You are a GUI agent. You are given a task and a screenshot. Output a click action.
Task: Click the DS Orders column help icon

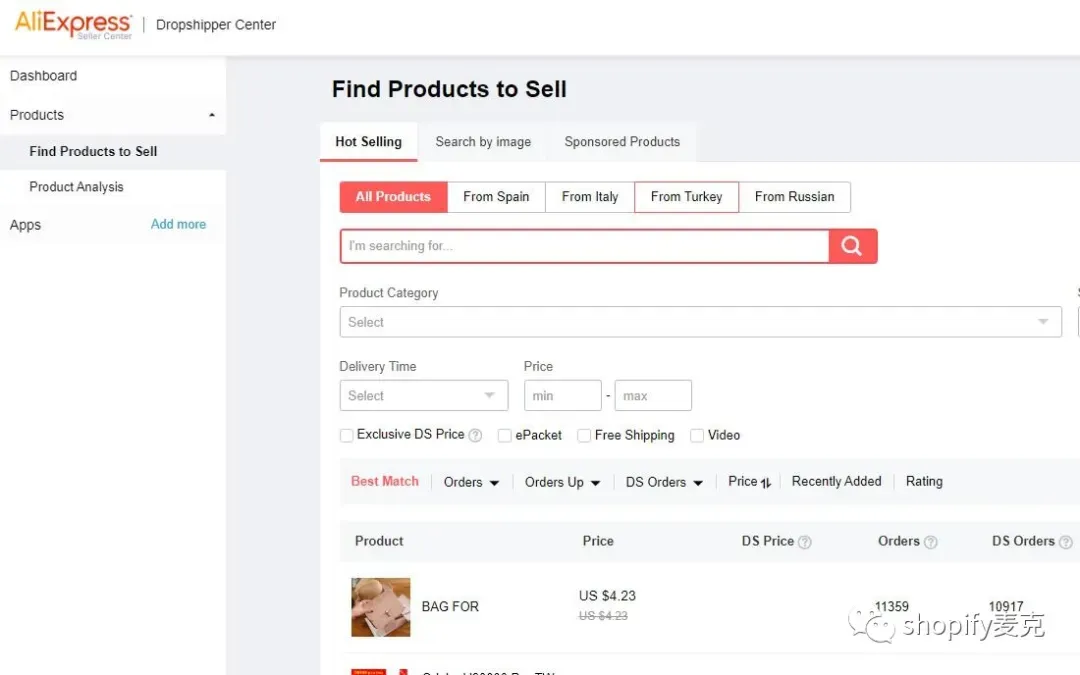1066,542
